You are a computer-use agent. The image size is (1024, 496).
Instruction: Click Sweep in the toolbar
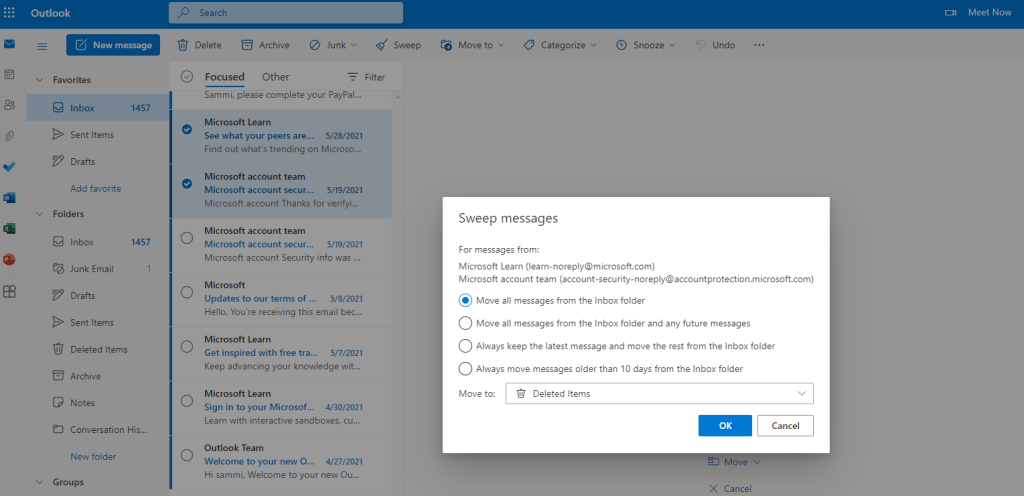tap(398, 45)
